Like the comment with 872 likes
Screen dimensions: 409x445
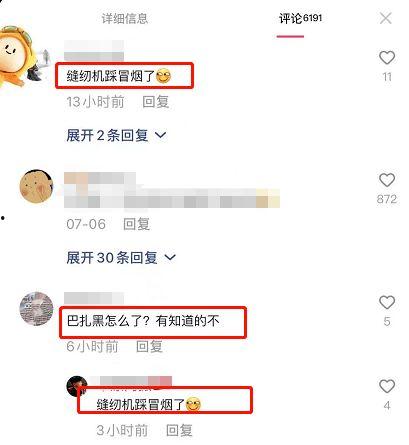[x=387, y=180]
